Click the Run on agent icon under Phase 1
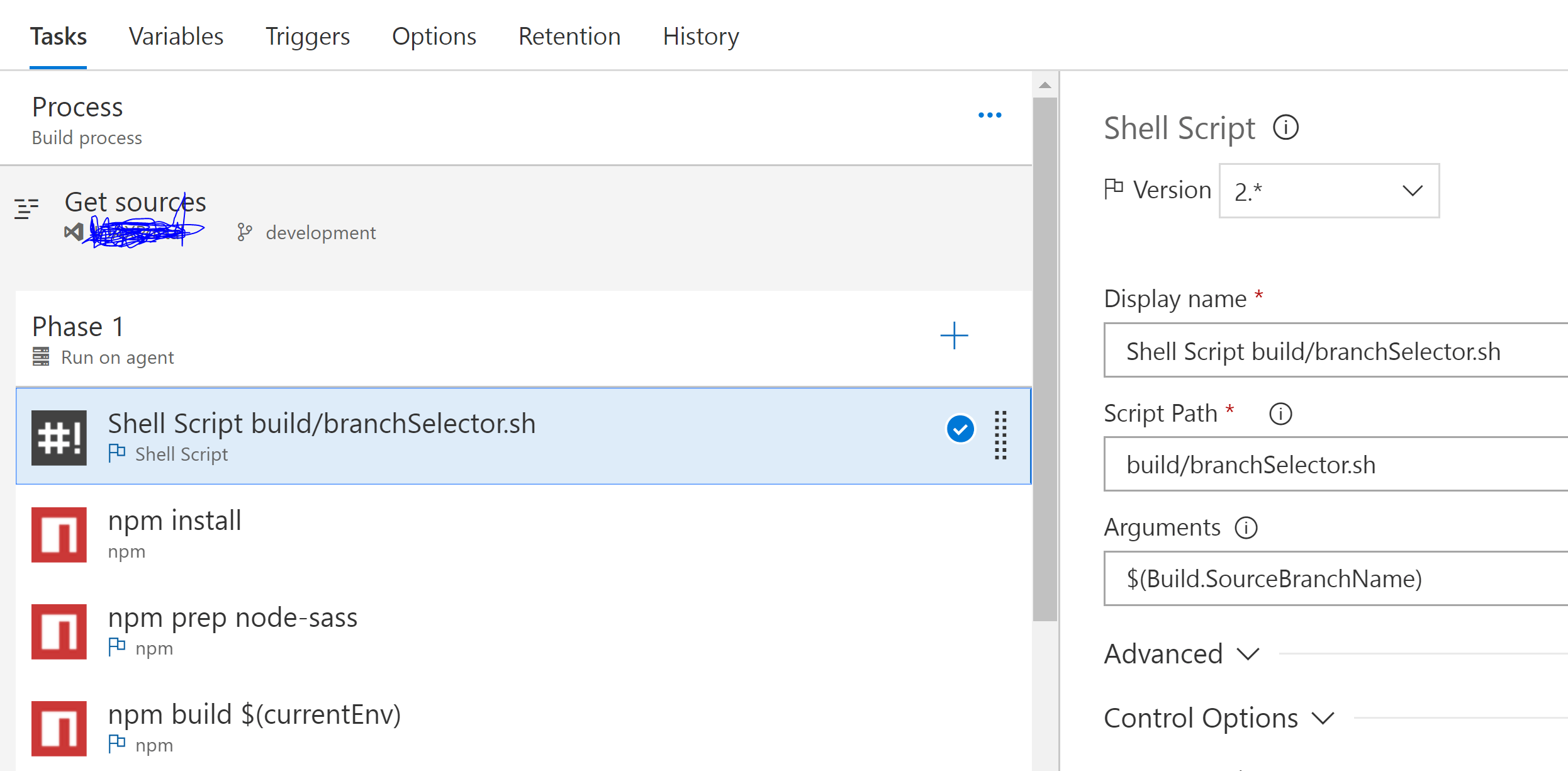 [42, 356]
